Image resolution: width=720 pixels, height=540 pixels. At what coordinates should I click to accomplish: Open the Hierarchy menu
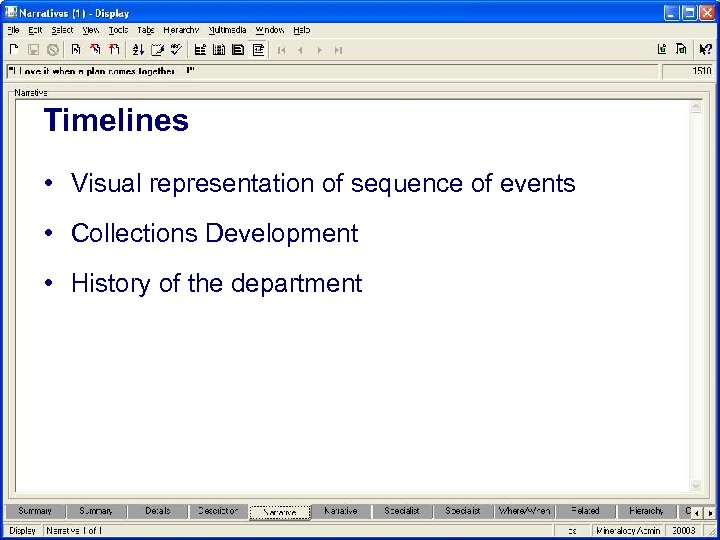[x=181, y=30]
